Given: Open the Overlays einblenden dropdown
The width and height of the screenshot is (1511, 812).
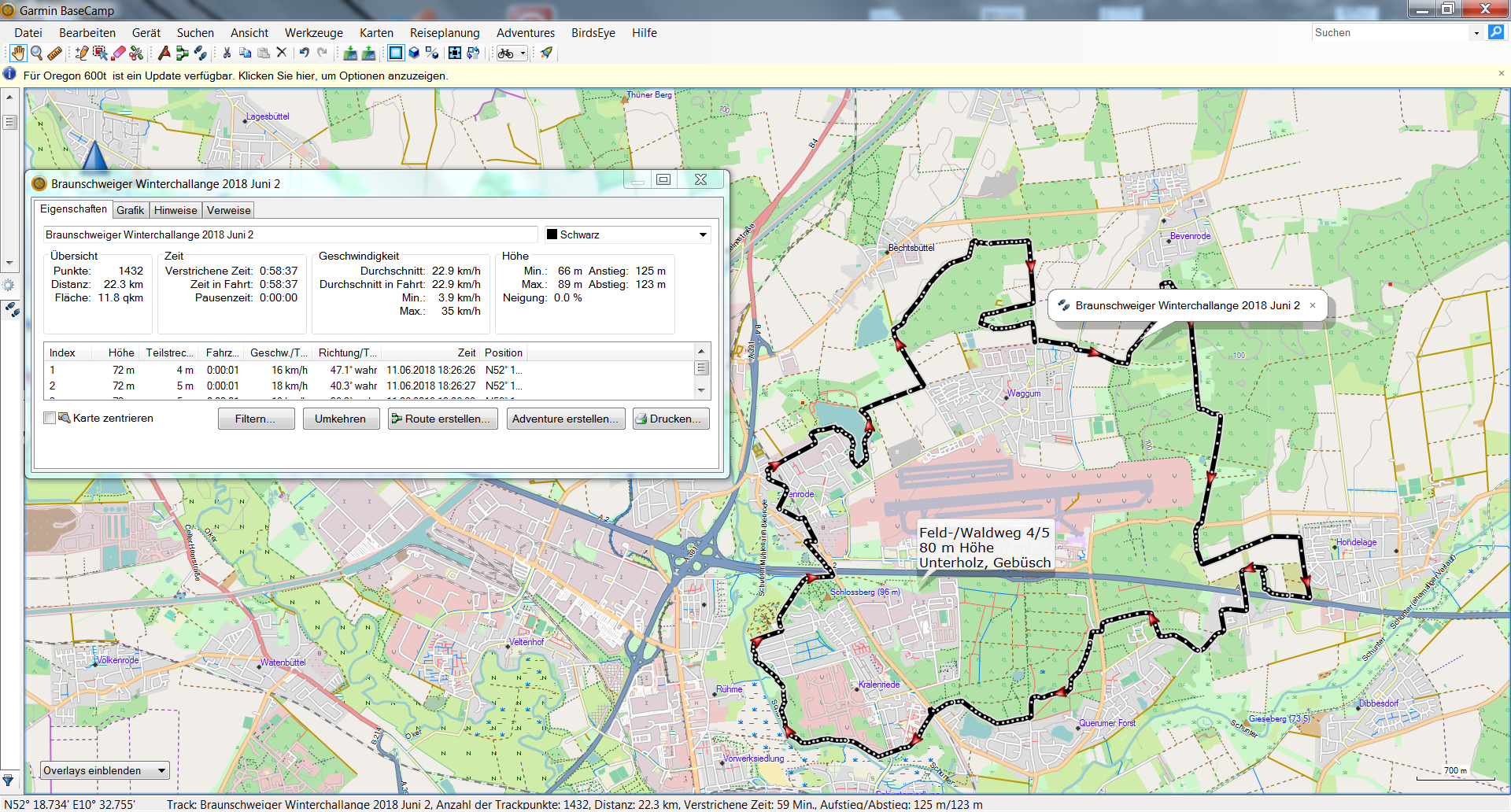Looking at the screenshot, I should pos(105,770).
